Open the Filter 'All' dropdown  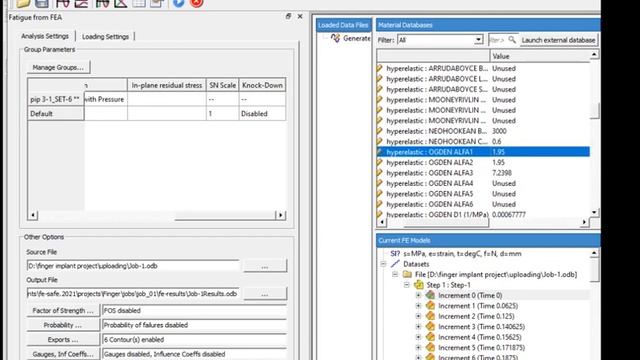(478, 40)
